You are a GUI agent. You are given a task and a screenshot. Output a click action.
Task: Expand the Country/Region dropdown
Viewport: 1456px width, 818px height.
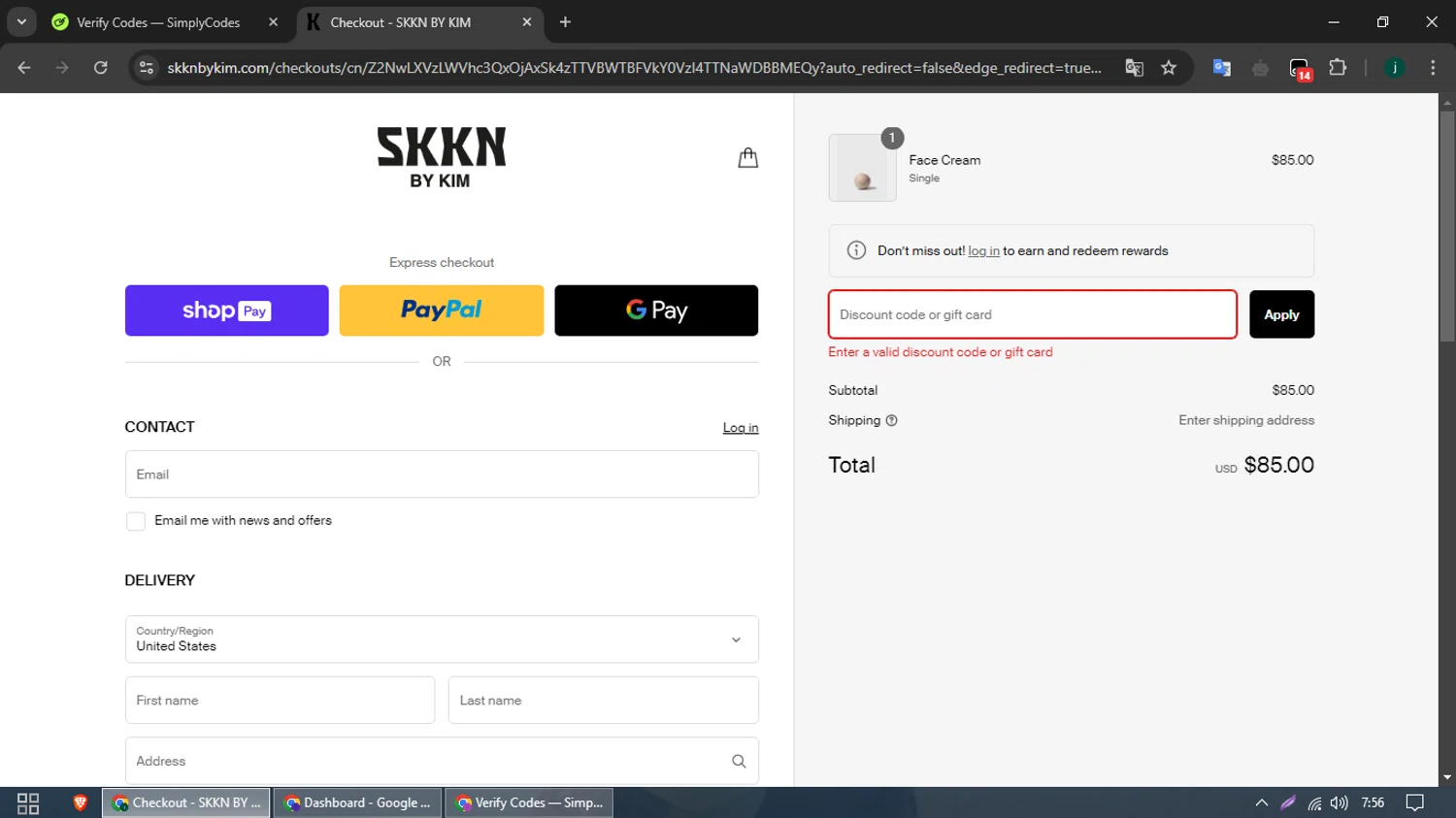click(442, 639)
